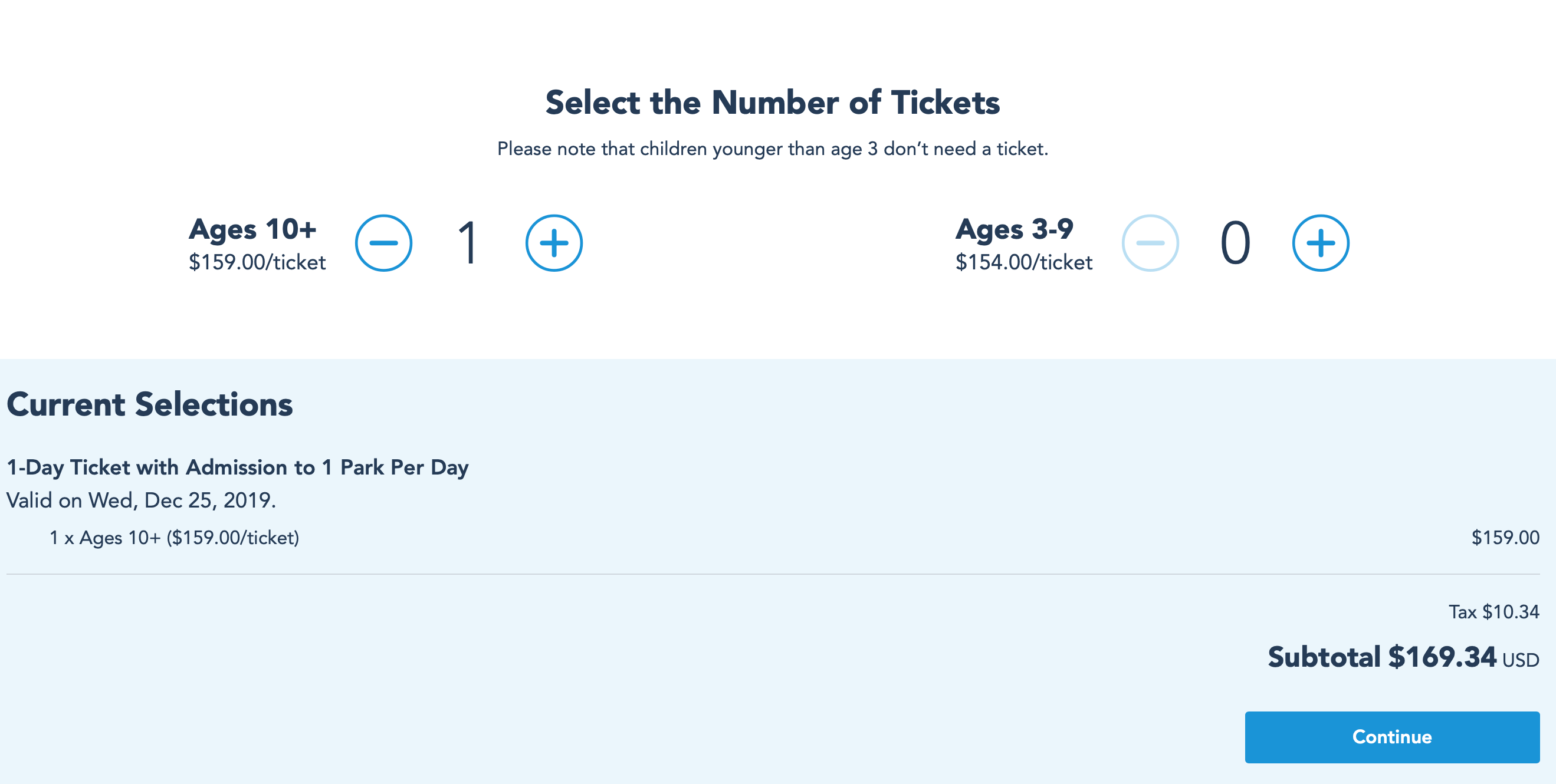
Task: Click the Valid on Wed, Dec 25 date
Action: (141, 500)
